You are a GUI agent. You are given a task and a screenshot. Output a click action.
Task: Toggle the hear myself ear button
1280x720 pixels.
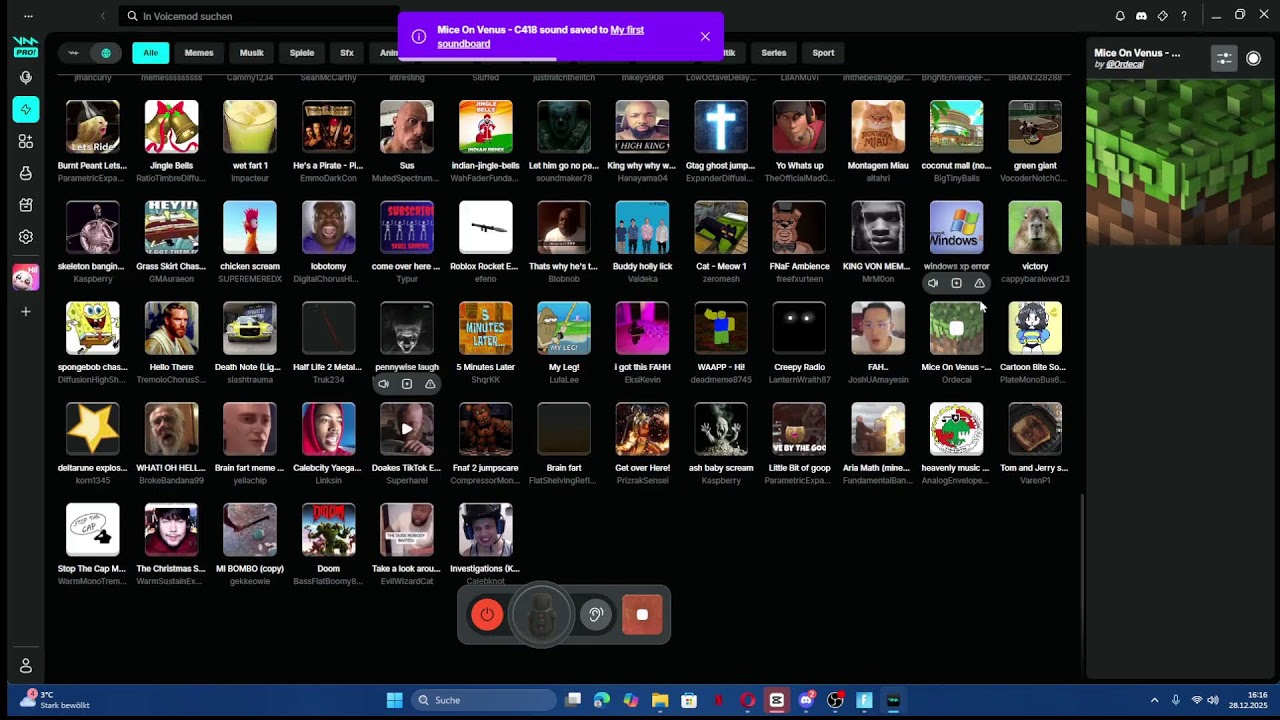pyautogui.click(x=596, y=615)
